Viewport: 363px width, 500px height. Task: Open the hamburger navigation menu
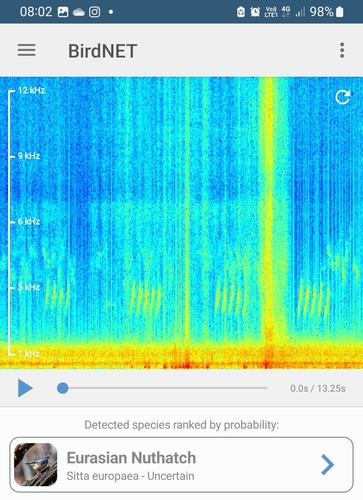pos(27,50)
